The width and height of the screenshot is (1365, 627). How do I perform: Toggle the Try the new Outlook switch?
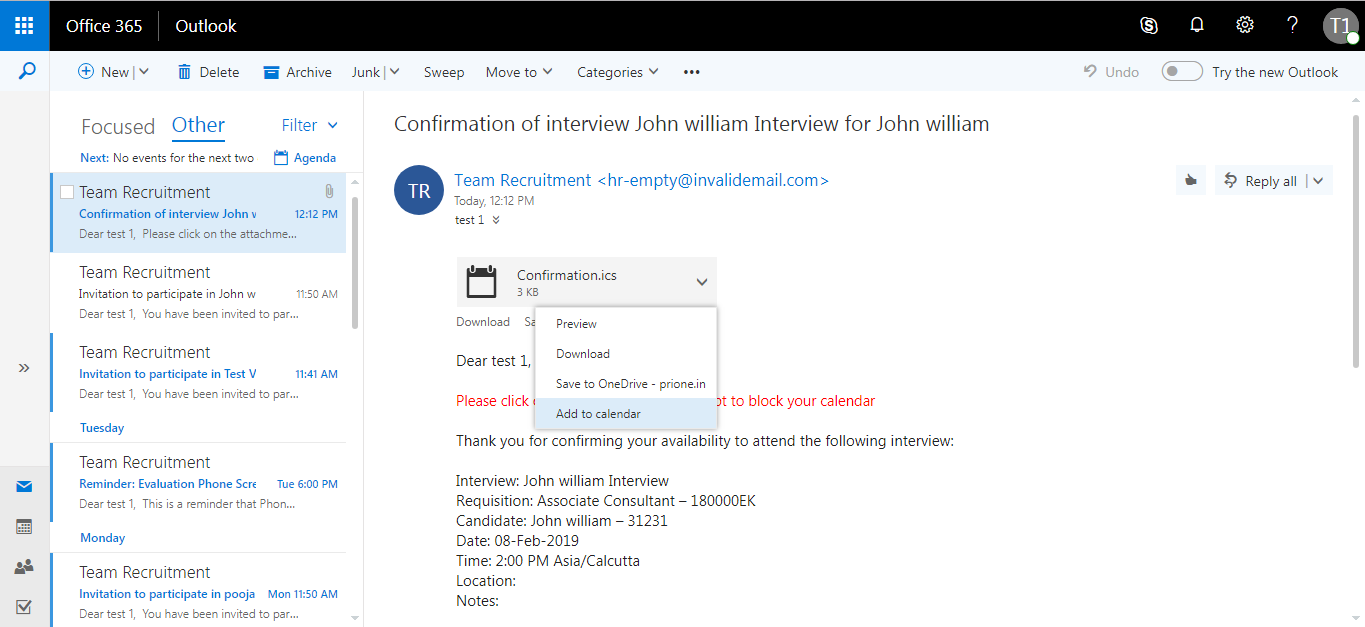tap(1182, 72)
